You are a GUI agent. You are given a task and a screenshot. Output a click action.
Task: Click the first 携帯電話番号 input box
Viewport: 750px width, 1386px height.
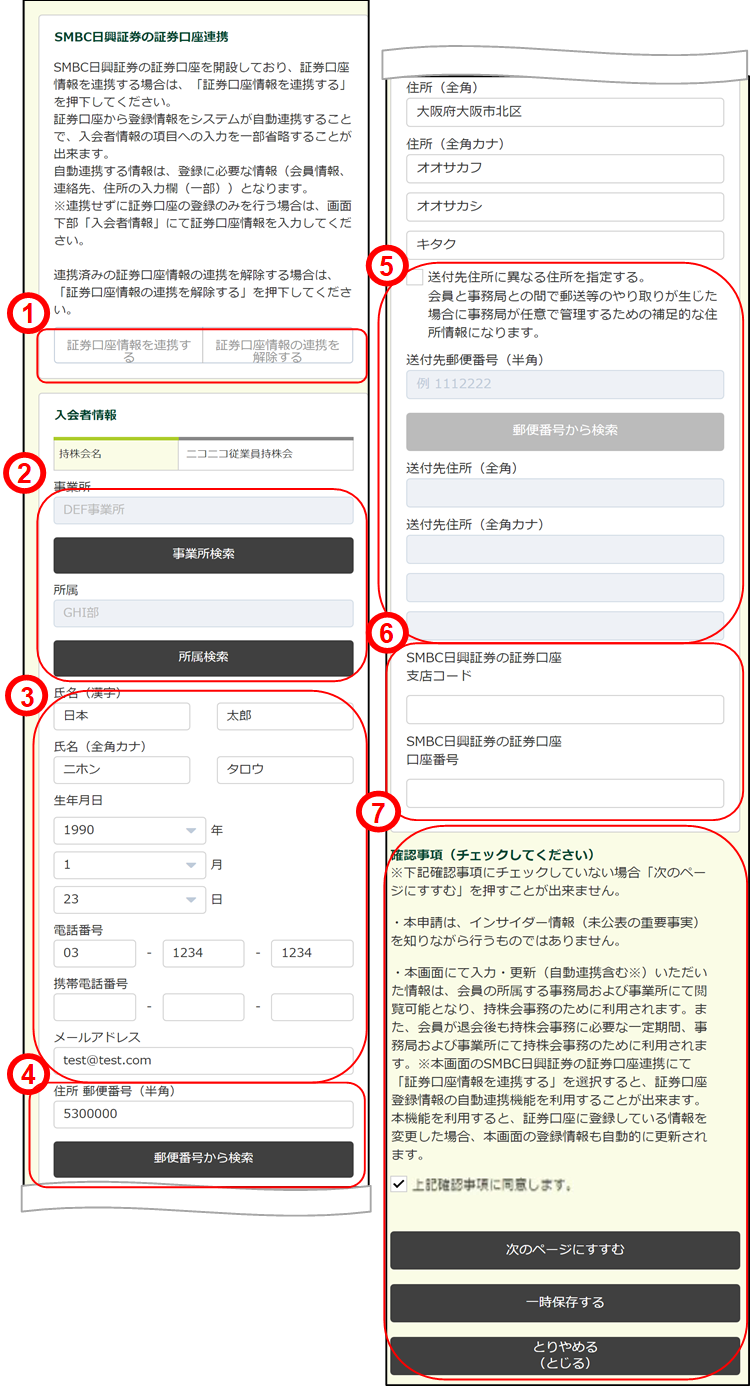pos(94,1007)
